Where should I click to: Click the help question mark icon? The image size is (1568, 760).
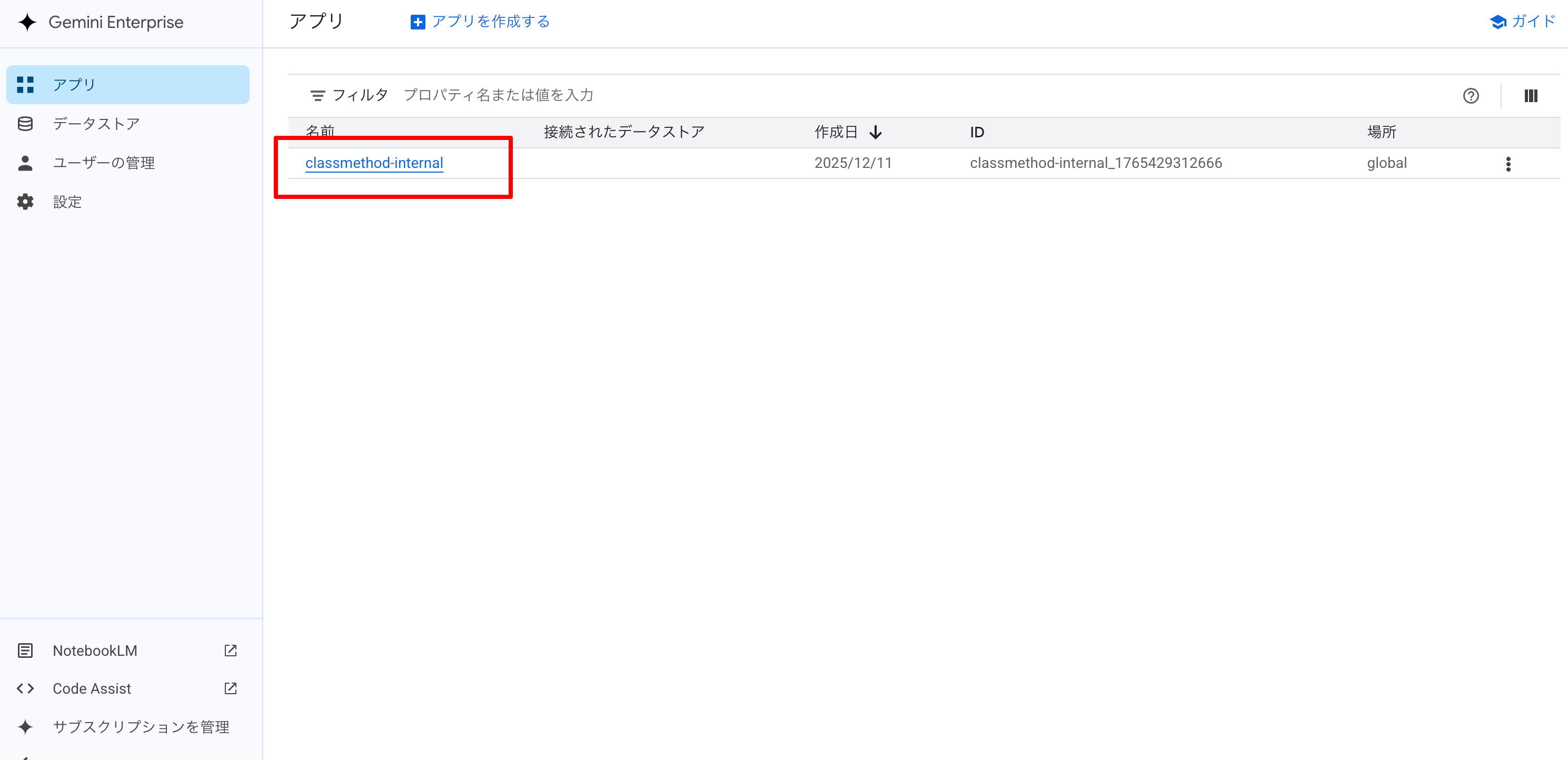(1471, 96)
